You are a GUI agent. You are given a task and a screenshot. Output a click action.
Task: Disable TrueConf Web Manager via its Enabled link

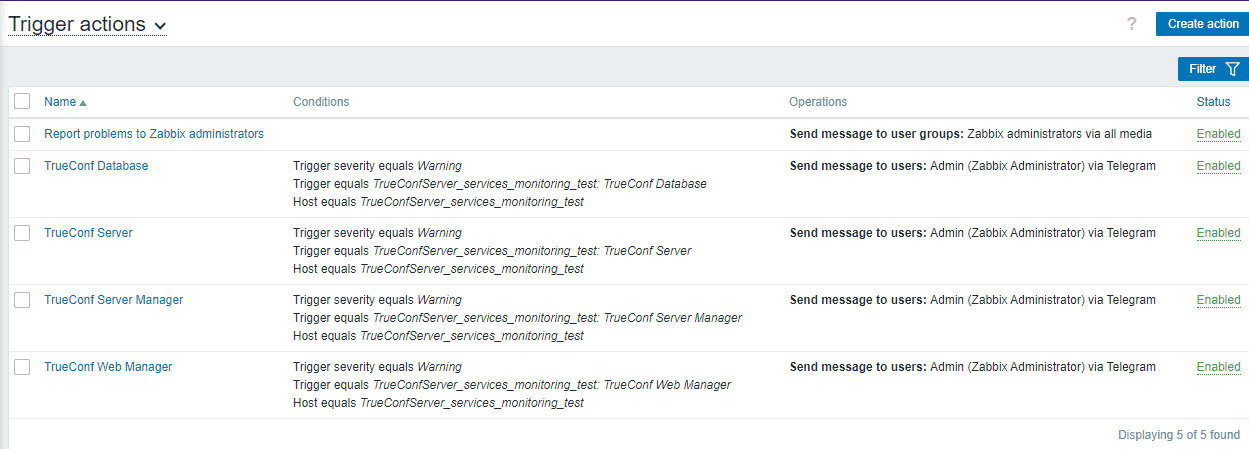tap(1219, 367)
